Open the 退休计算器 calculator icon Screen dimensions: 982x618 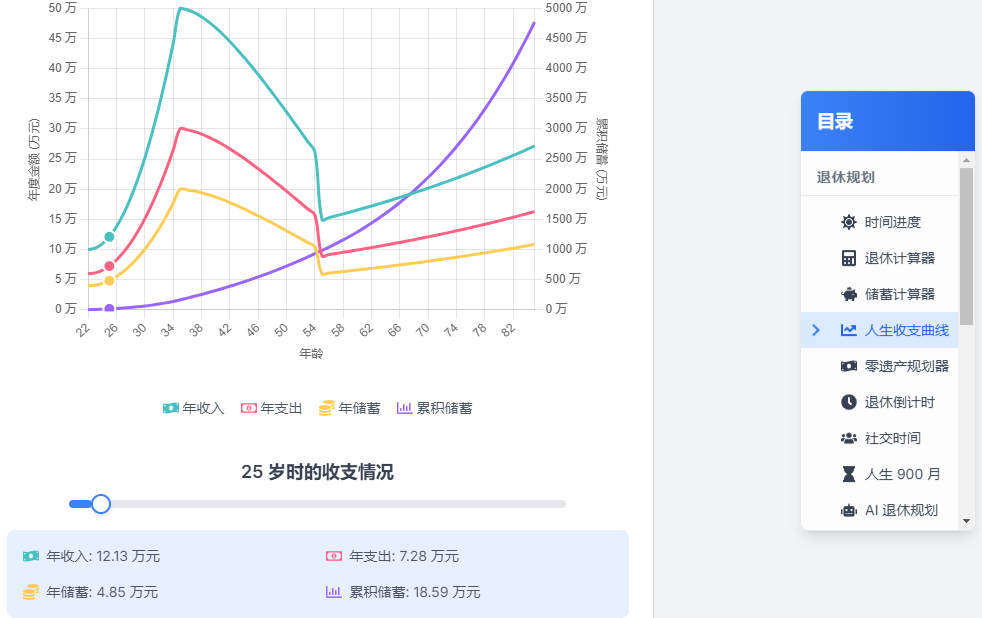pyautogui.click(x=848, y=258)
